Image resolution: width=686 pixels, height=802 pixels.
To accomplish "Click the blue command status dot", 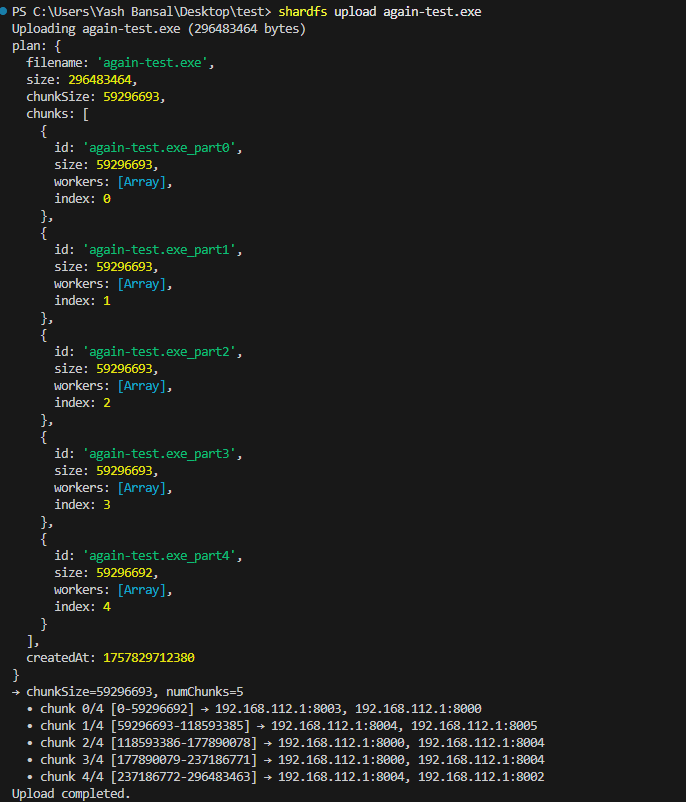I will tap(5, 12).
